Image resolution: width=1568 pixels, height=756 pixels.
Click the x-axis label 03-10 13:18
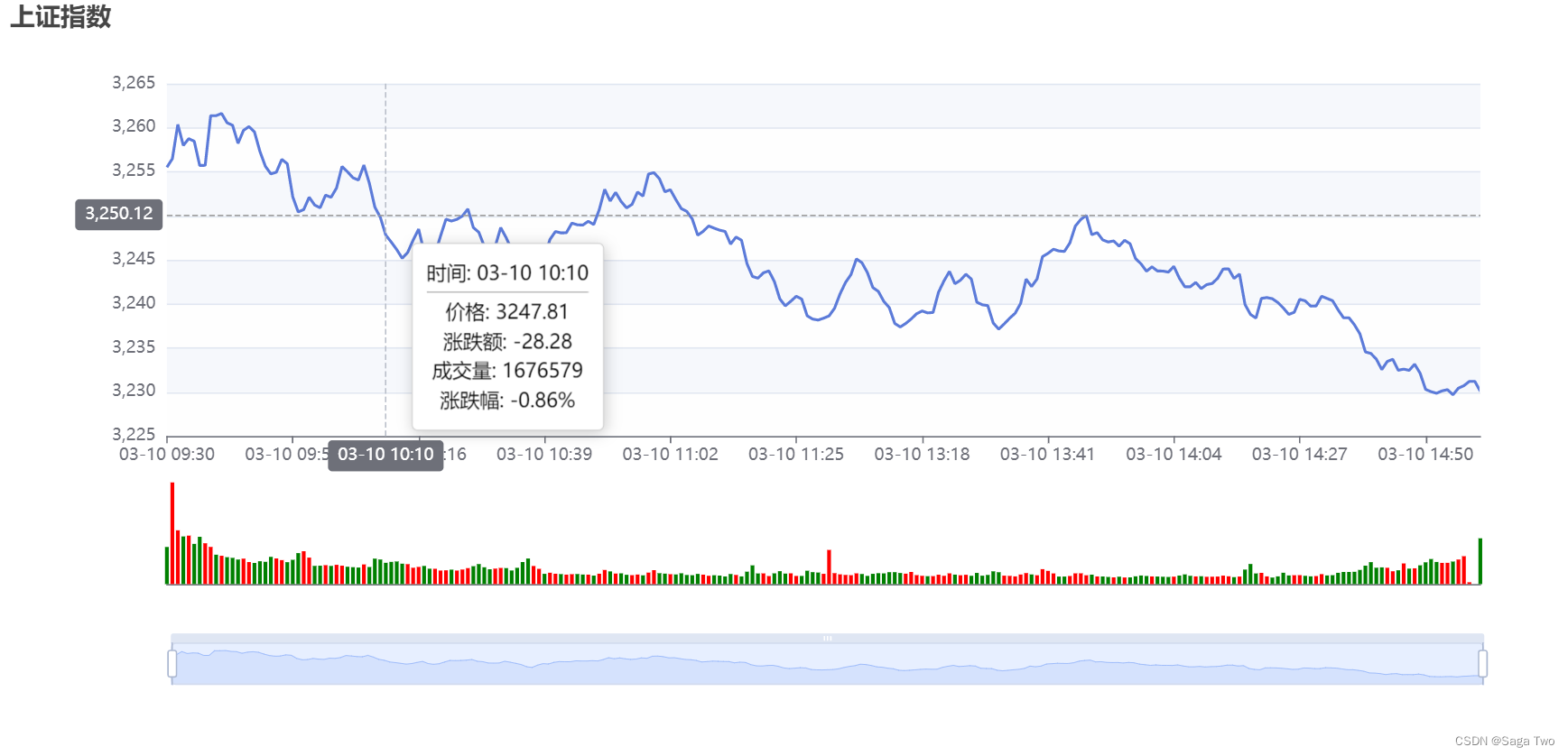pos(922,455)
